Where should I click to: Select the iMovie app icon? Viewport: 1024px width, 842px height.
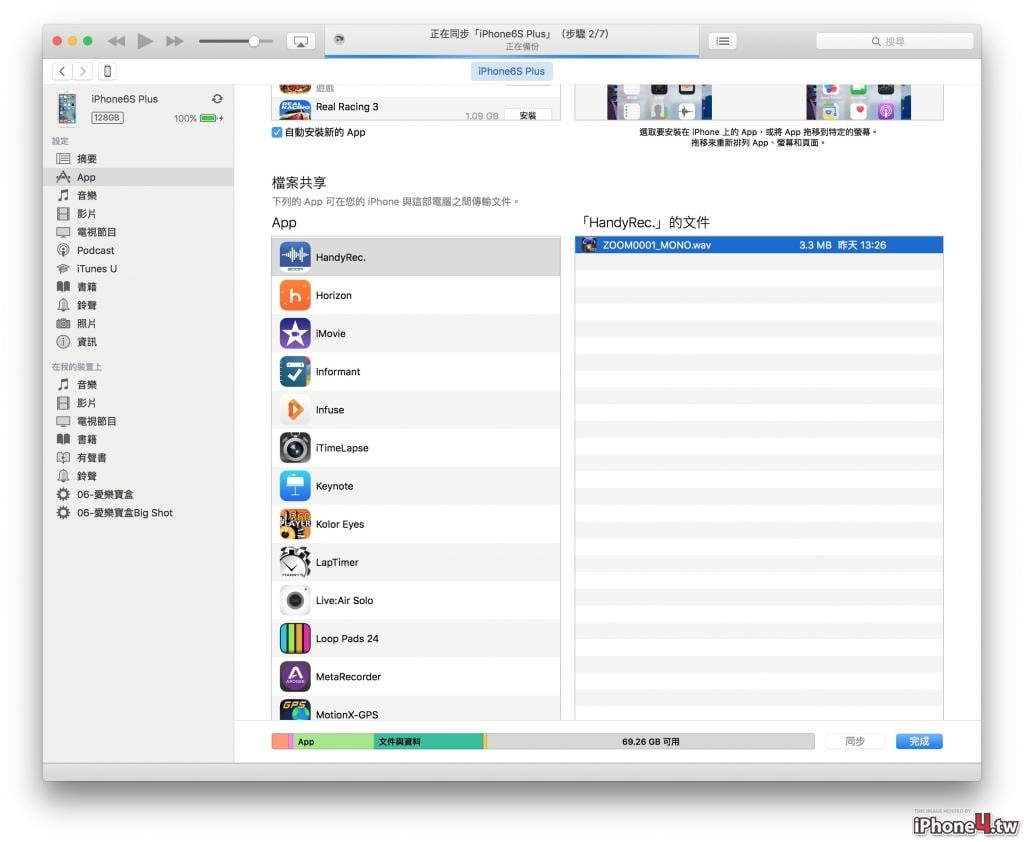[x=295, y=334]
